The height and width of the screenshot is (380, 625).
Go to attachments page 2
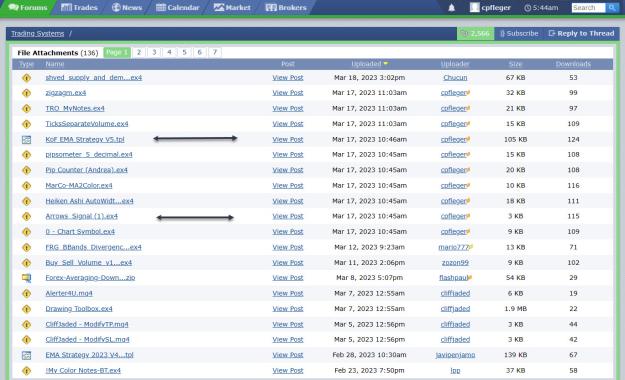tap(139, 52)
